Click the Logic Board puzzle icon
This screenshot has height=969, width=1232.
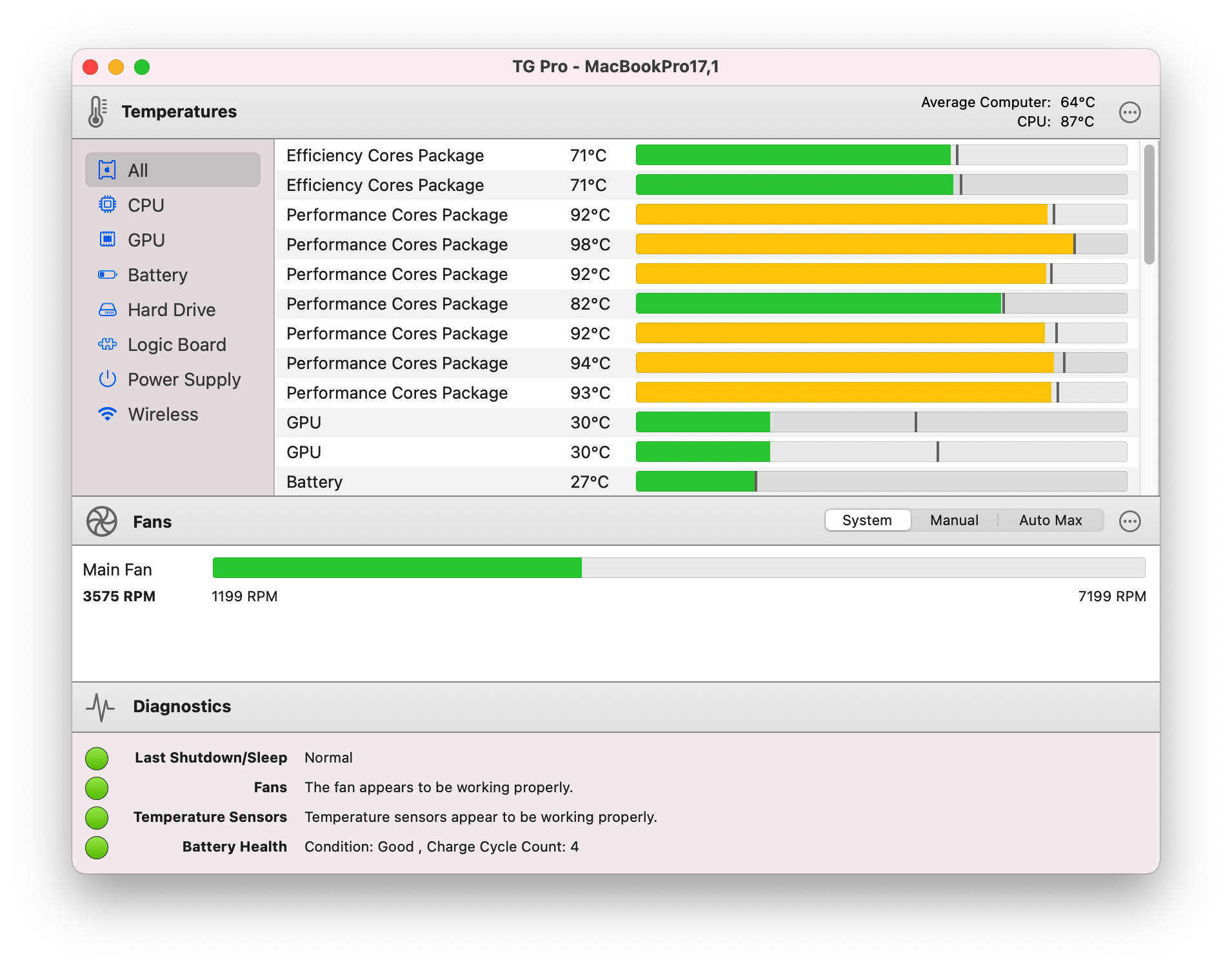pyautogui.click(x=107, y=345)
